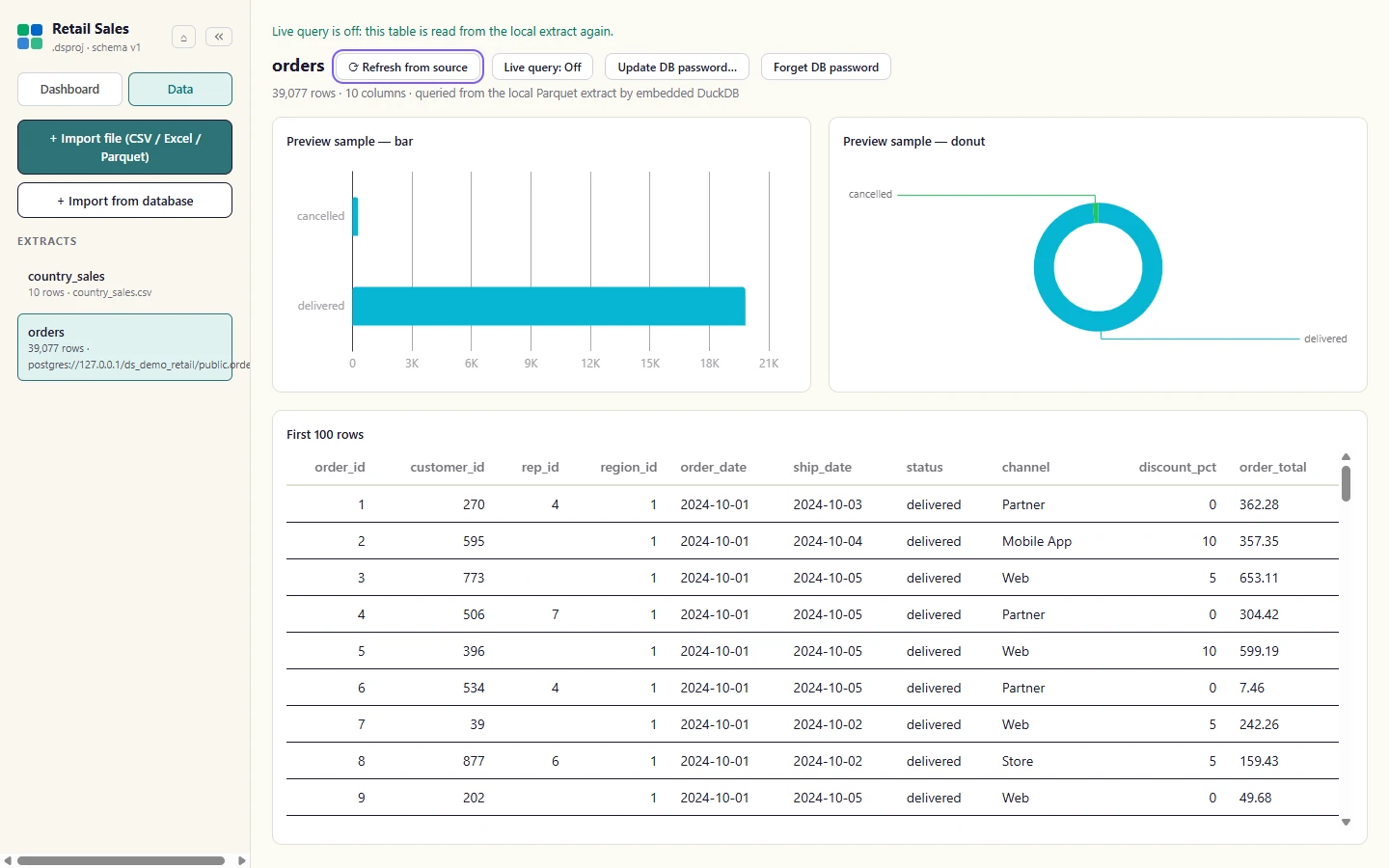This screenshot has height=868, width=1389.
Task: Switch to the Data tab
Action: (180, 89)
